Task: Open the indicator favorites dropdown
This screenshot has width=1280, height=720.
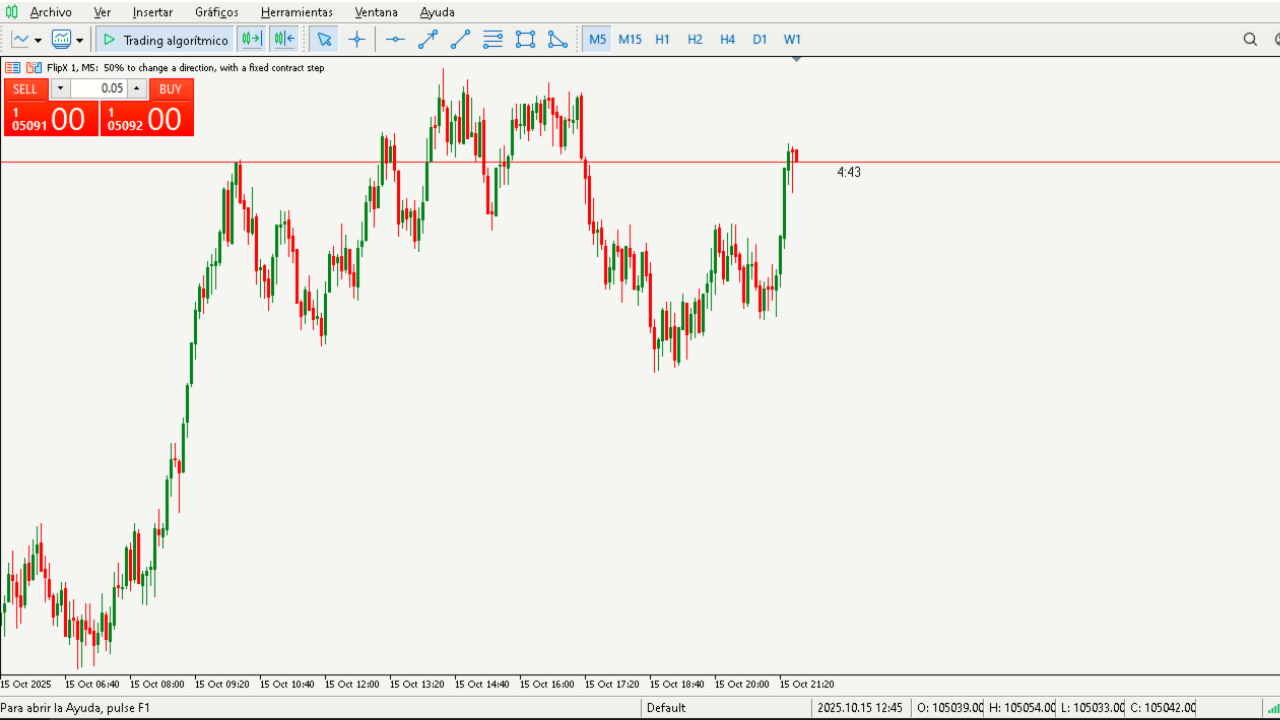Action: pos(77,39)
